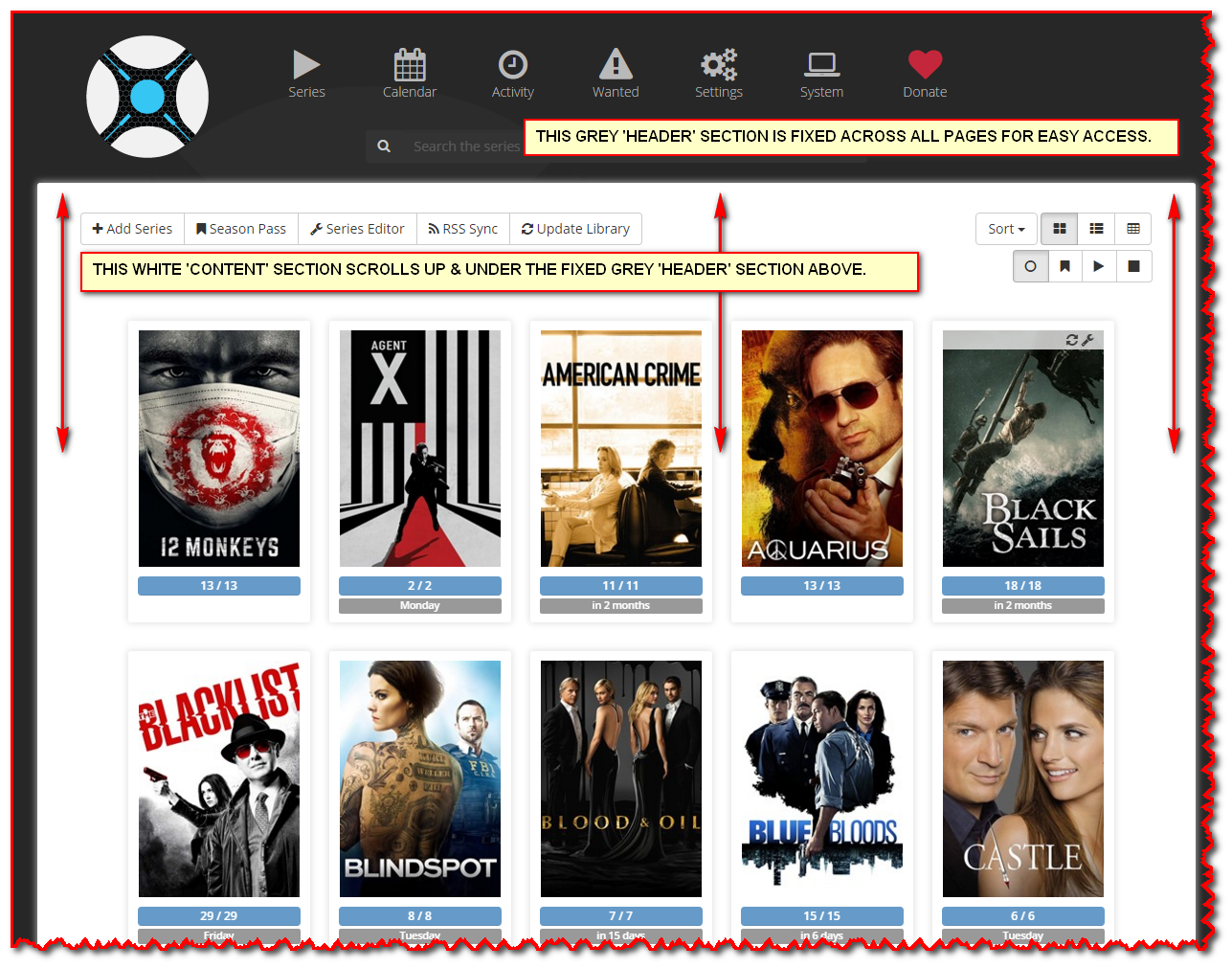Open the Series tab in header

(x=306, y=74)
